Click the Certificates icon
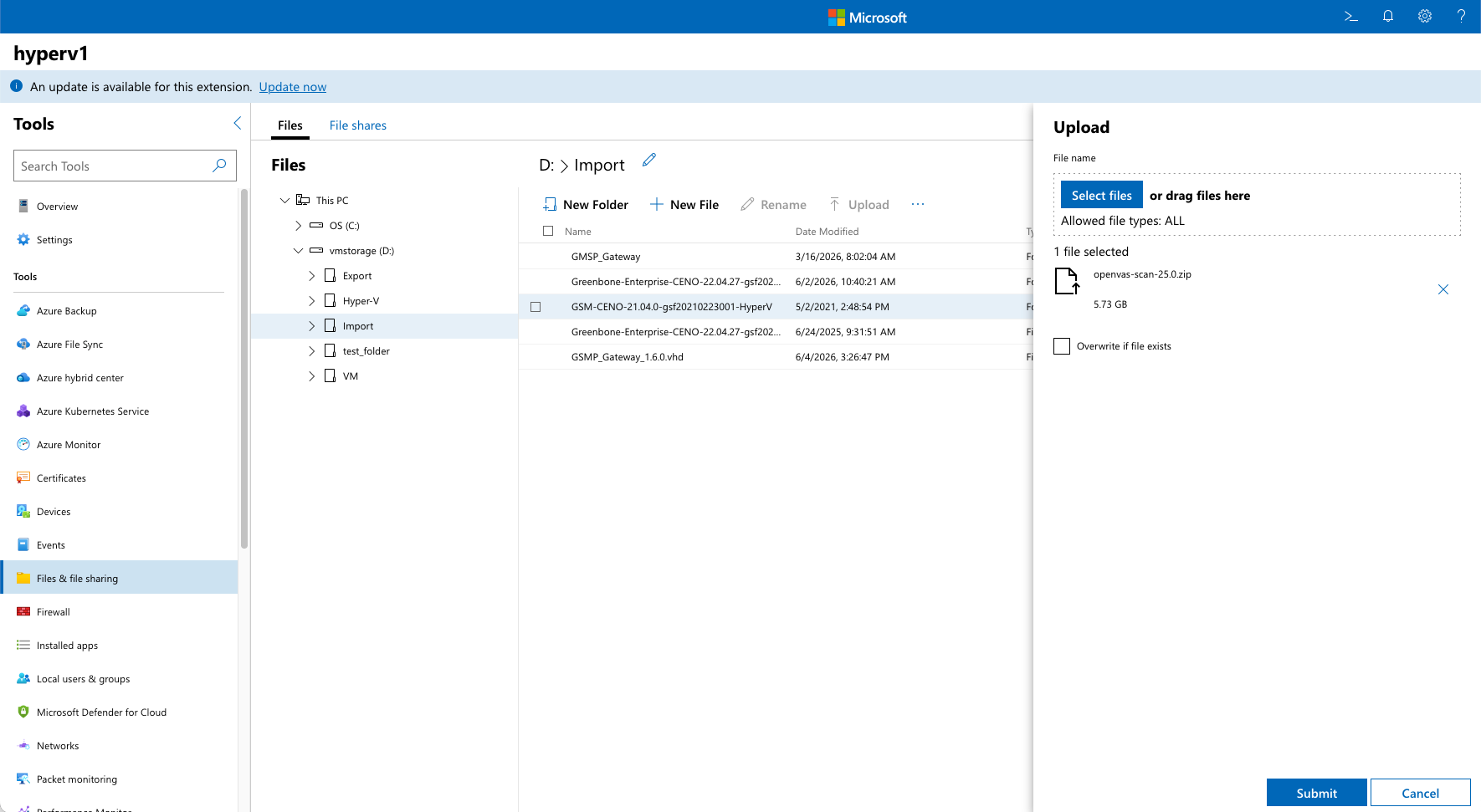Viewport: 1481px width, 812px height. 23,477
